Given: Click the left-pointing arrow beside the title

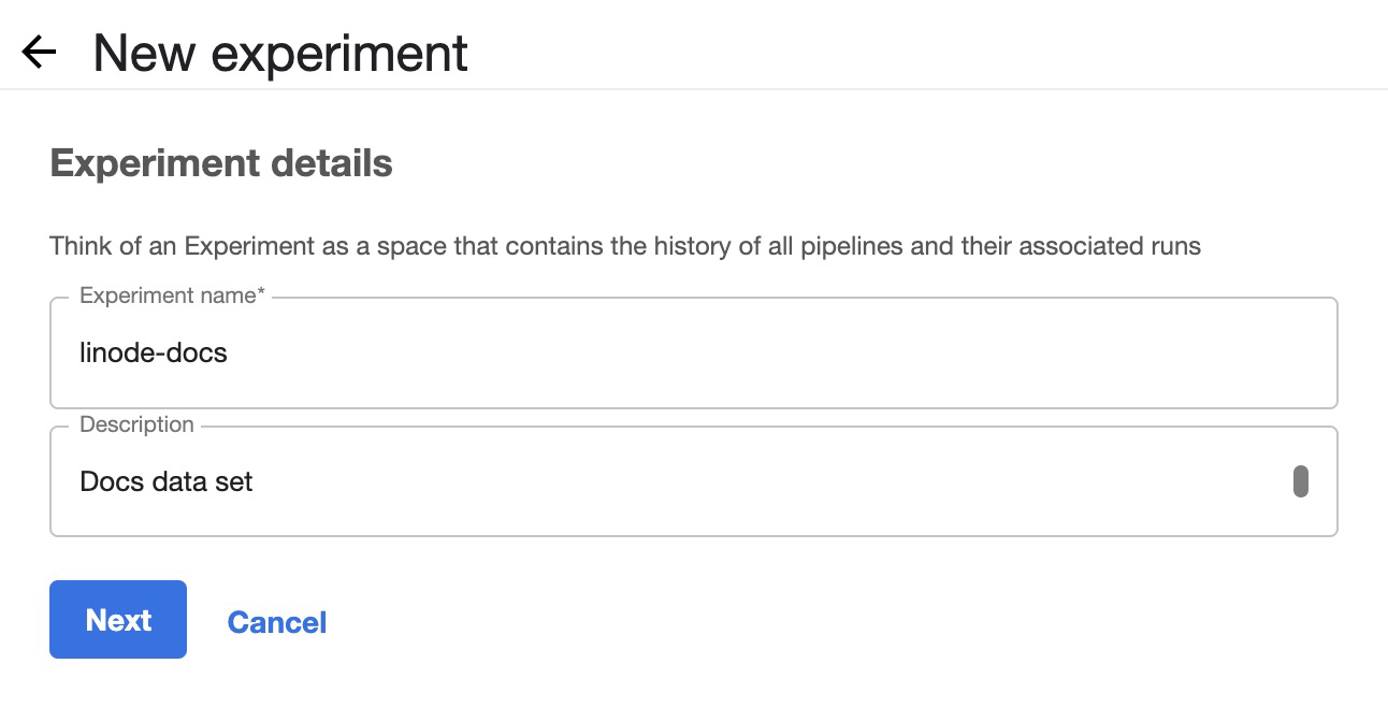Looking at the screenshot, I should (x=38, y=52).
